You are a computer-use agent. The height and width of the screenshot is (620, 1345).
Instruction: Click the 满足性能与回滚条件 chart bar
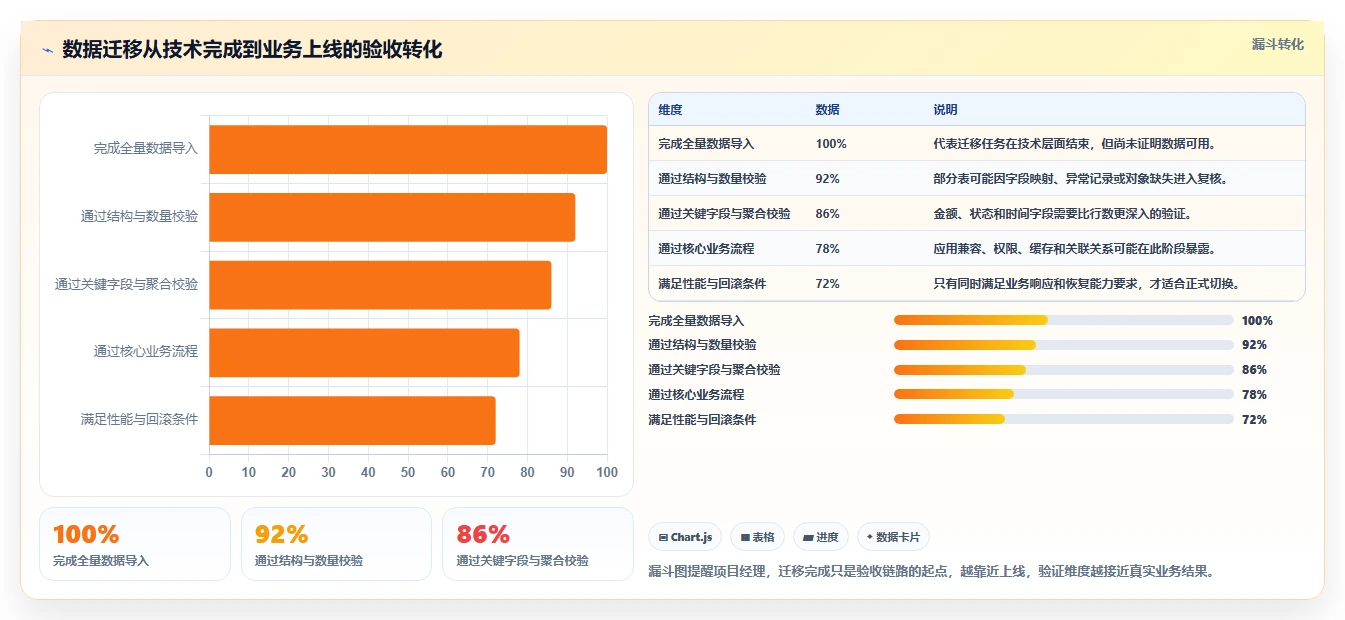pyautogui.click(x=352, y=420)
